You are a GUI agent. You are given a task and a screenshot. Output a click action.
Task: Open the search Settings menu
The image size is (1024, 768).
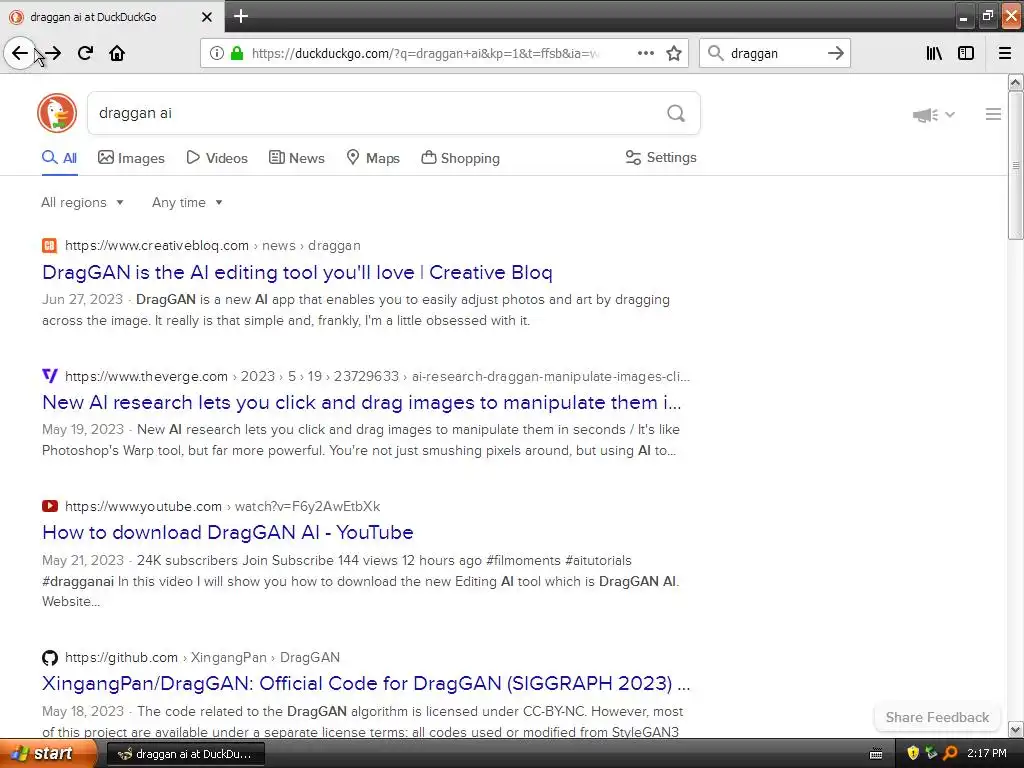pyautogui.click(x=661, y=157)
